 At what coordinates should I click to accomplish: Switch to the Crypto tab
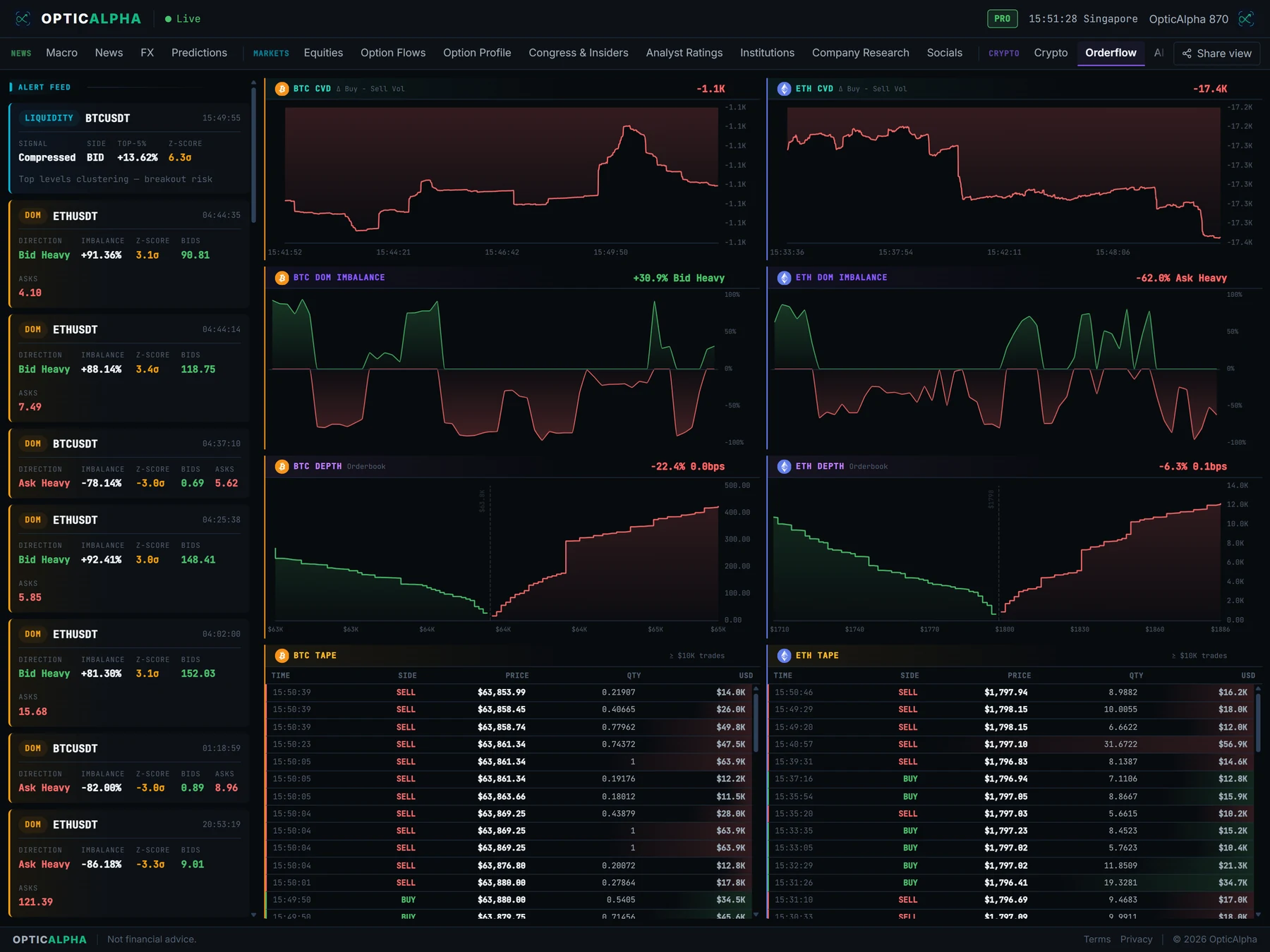click(x=1051, y=53)
